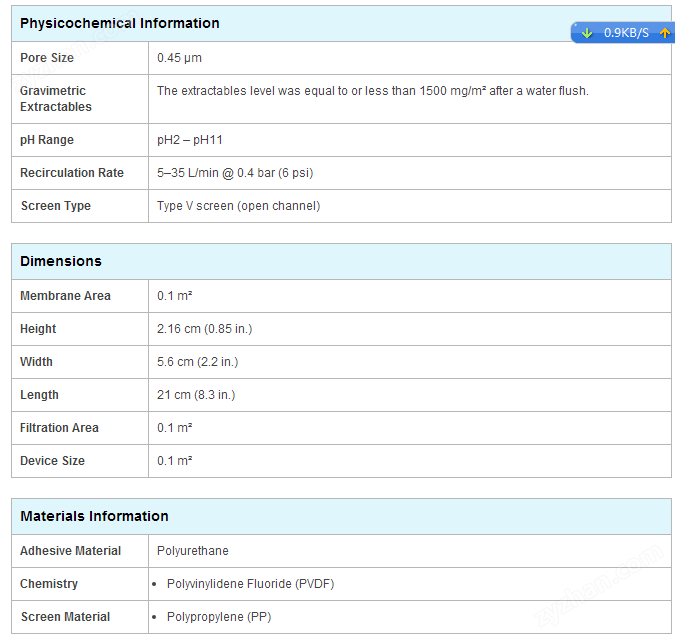Select the pH2 – pH11 range value
Screen dimensions: 675x638
189,140
